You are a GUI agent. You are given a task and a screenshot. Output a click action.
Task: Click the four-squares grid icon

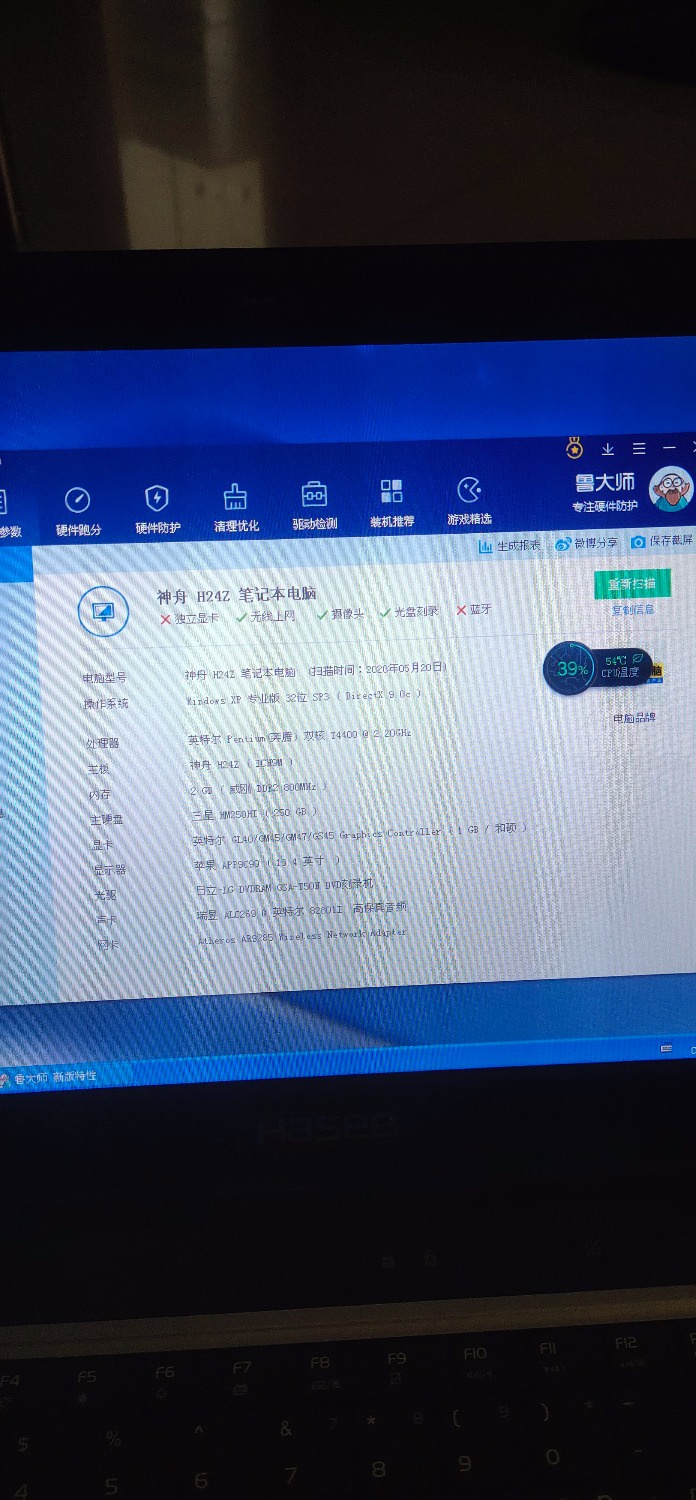click(391, 491)
